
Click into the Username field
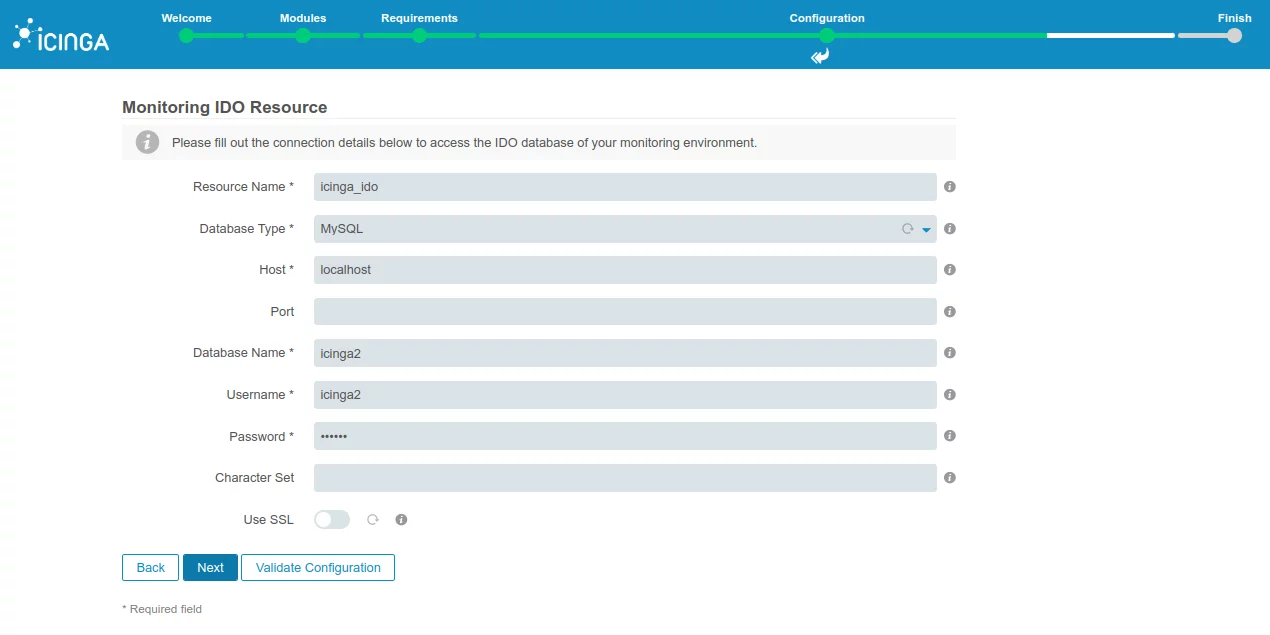pos(625,395)
